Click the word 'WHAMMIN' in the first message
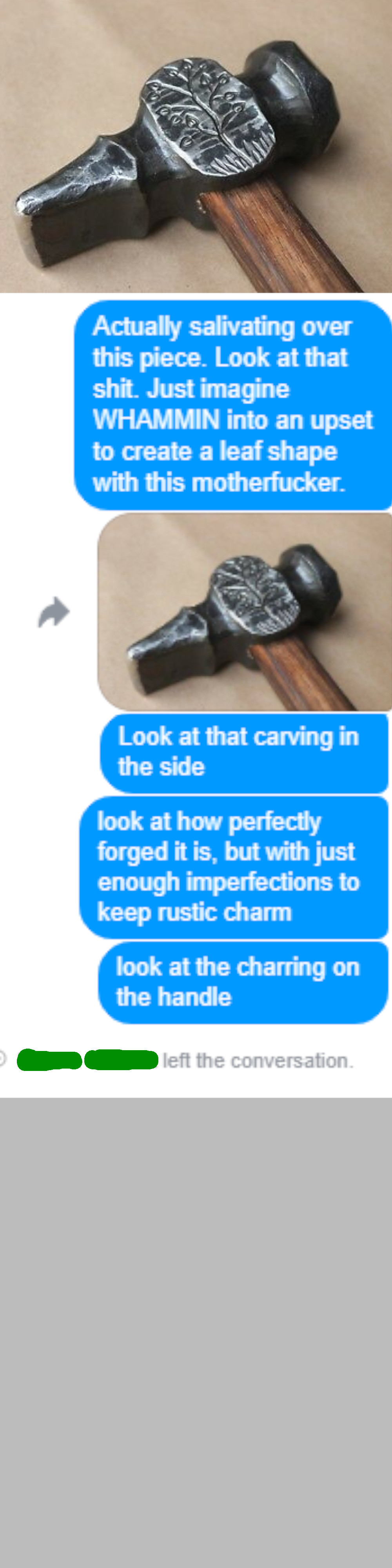392x1568 pixels. coord(156,419)
